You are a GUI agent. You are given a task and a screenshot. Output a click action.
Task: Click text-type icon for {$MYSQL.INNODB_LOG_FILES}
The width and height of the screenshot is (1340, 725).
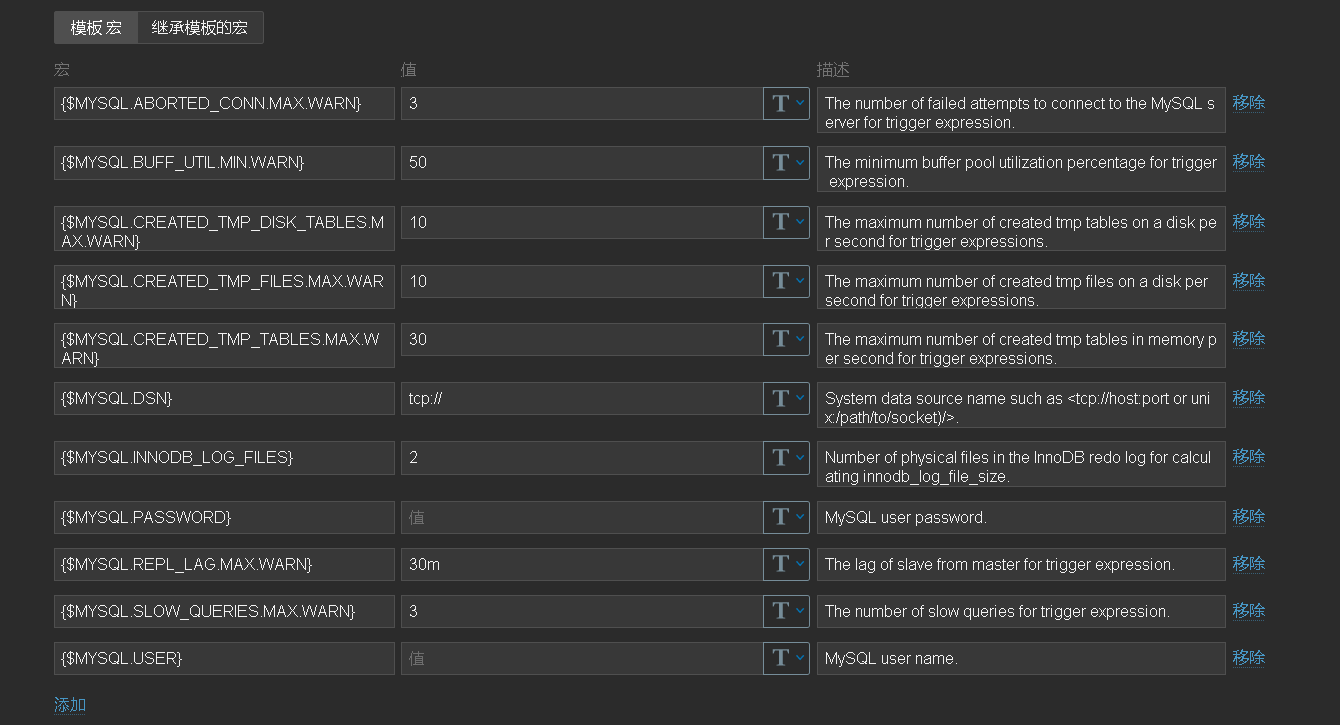click(786, 458)
